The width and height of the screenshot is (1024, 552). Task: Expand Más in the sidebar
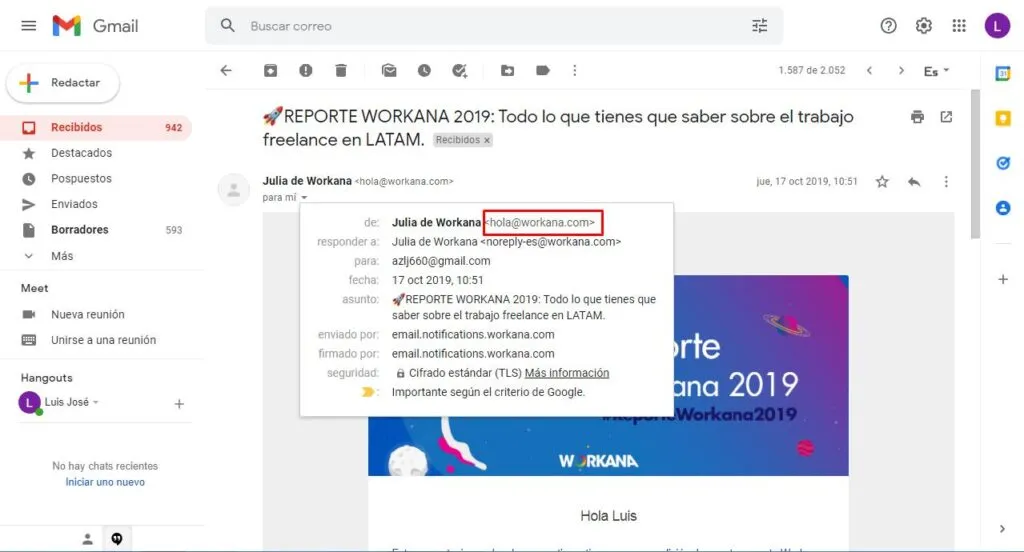click(x=62, y=256)
